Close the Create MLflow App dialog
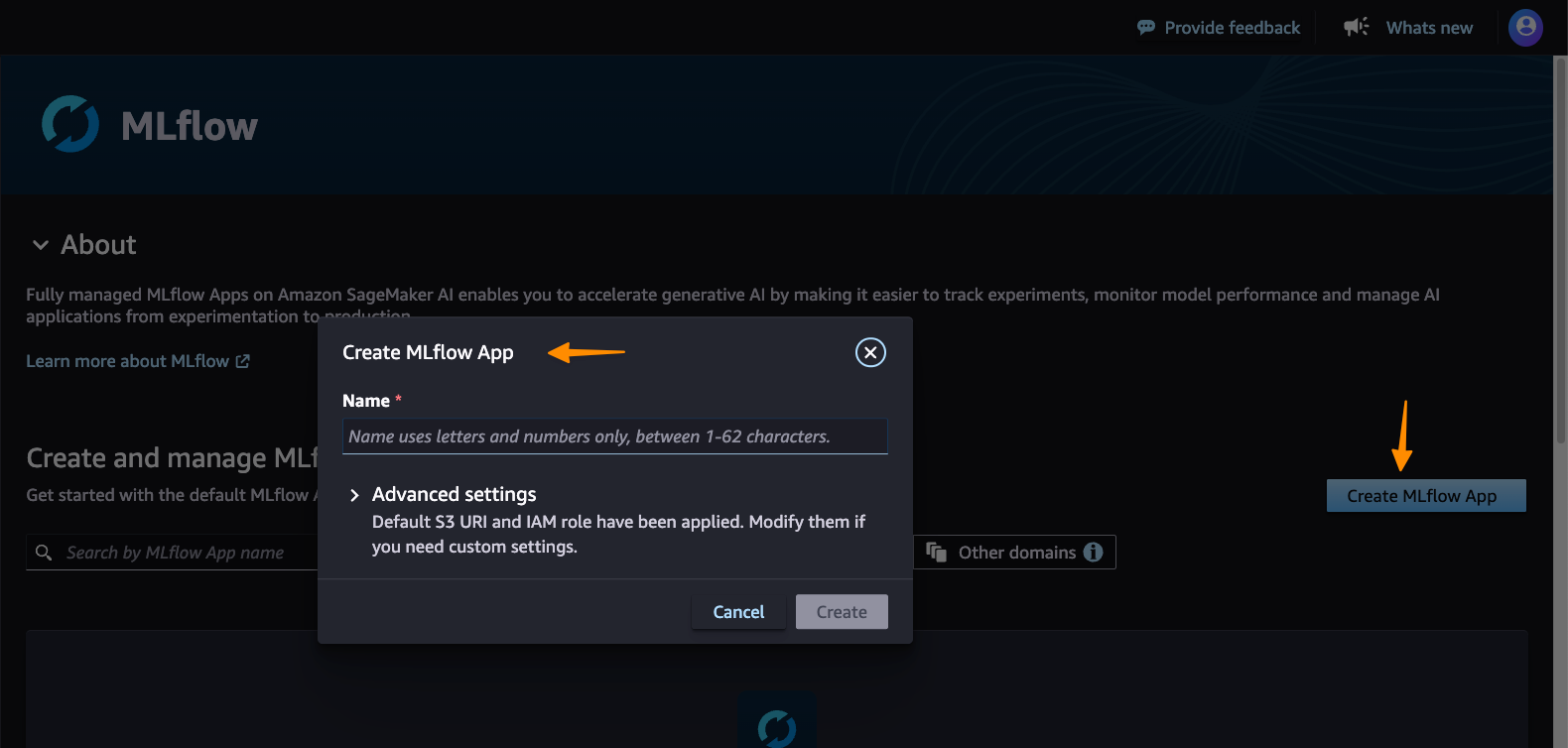Screen dimensions: 1568x748 tap(870, 352)
